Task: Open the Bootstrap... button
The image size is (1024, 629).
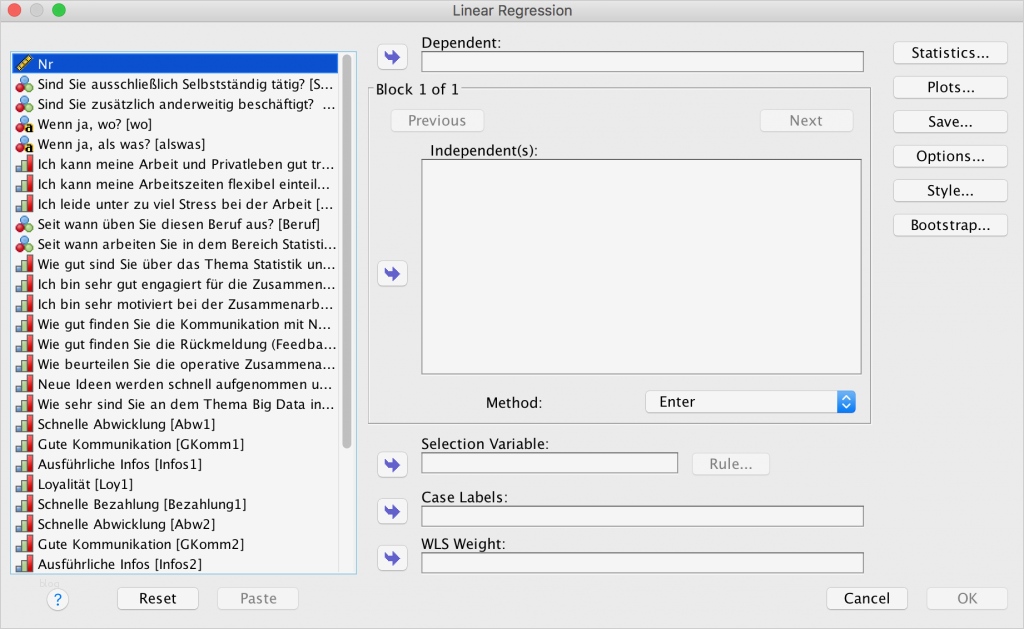Action: [950, 225]
